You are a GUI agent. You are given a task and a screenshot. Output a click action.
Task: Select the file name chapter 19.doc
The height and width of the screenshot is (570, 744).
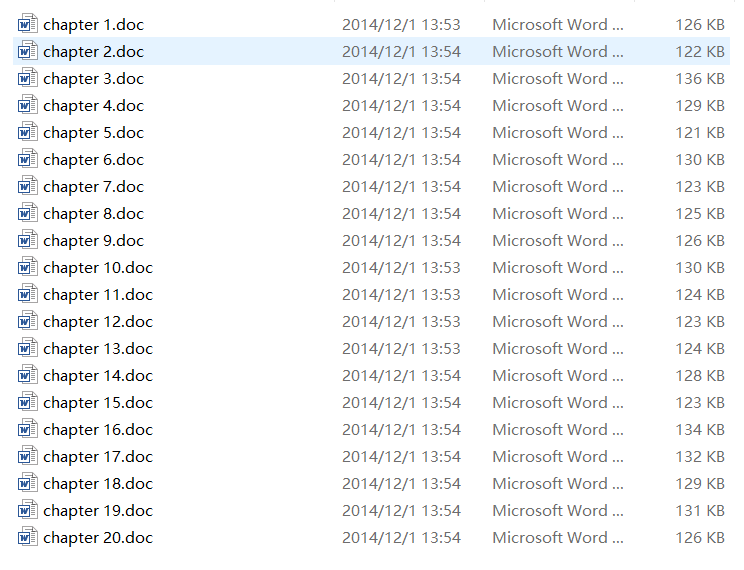point(98,512)
